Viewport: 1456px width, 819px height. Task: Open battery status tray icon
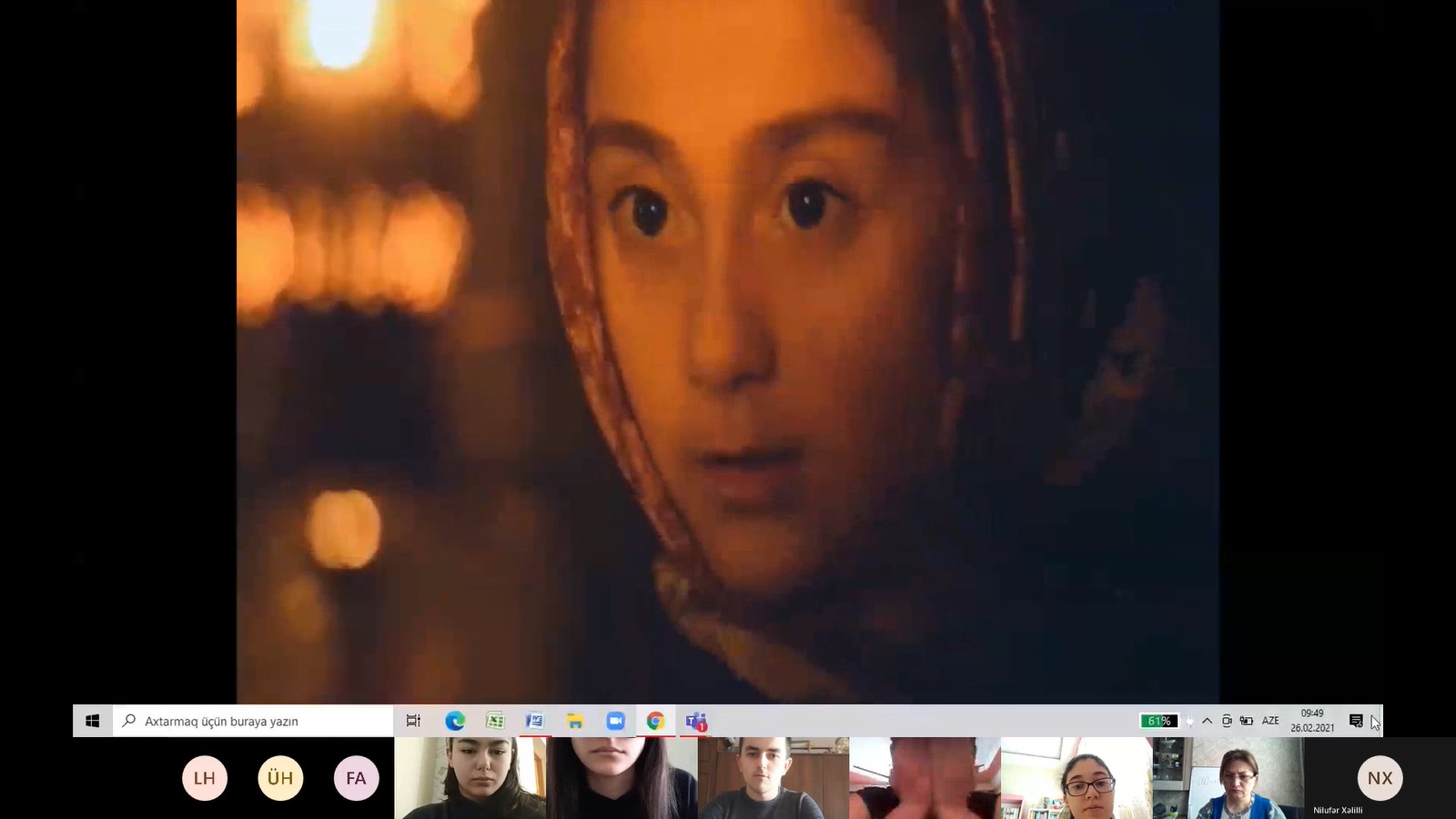pyautogui.click(x=1247, y=721)
